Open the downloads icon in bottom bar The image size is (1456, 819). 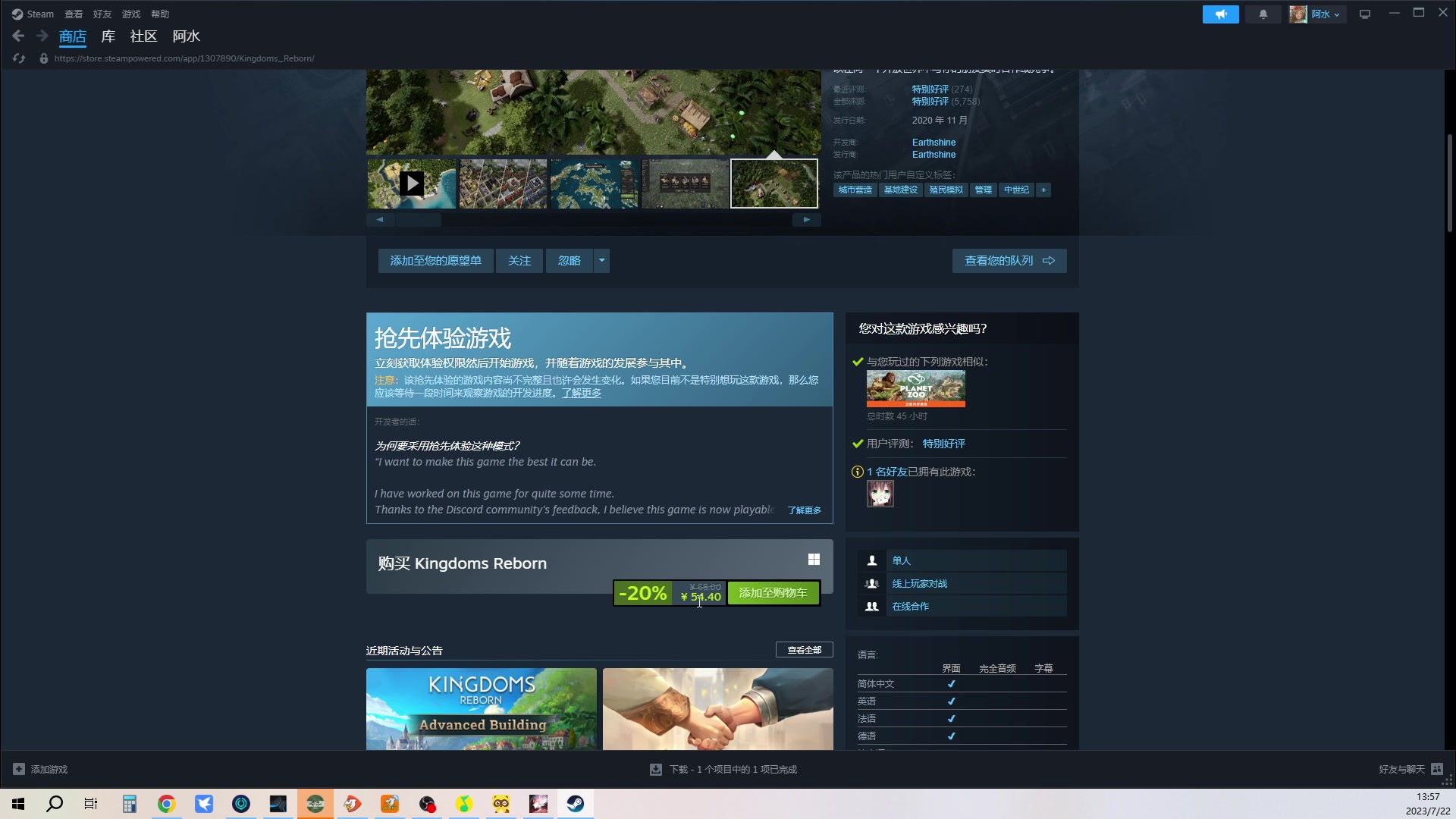pos(656,769)
